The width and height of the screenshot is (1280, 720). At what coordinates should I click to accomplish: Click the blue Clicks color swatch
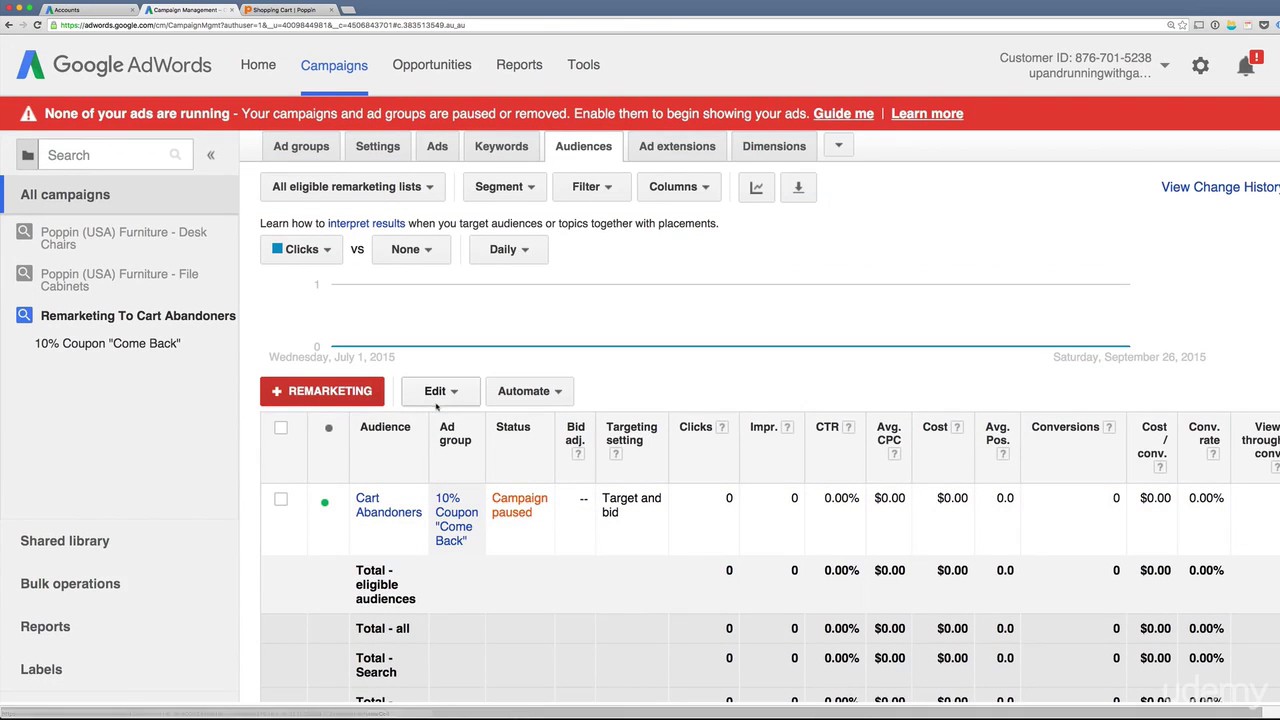point(277,249)
